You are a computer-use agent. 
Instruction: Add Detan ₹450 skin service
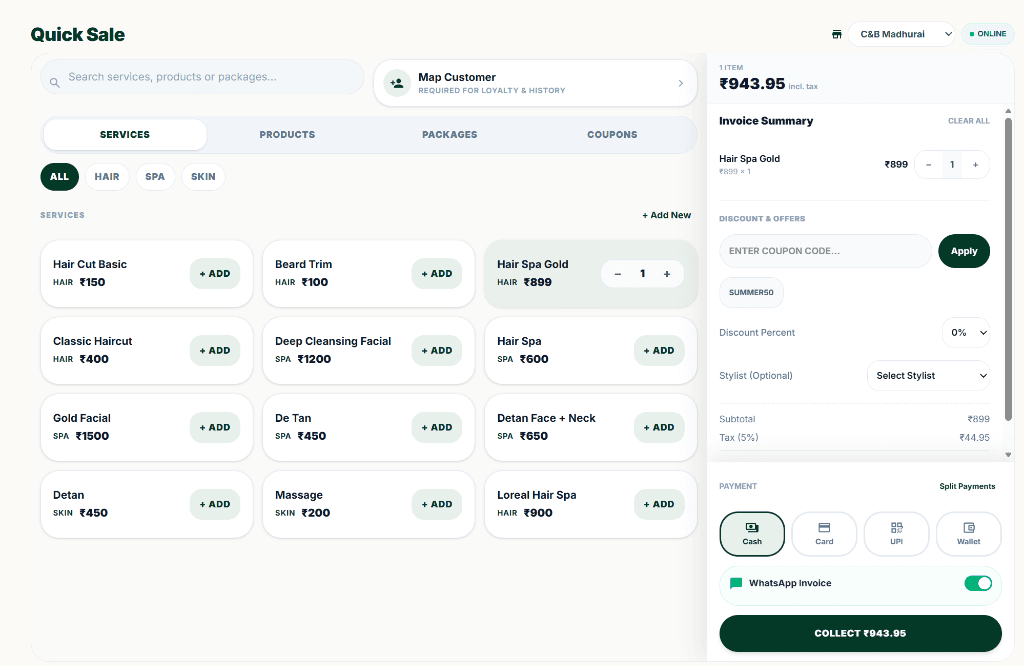coord(215,504)
